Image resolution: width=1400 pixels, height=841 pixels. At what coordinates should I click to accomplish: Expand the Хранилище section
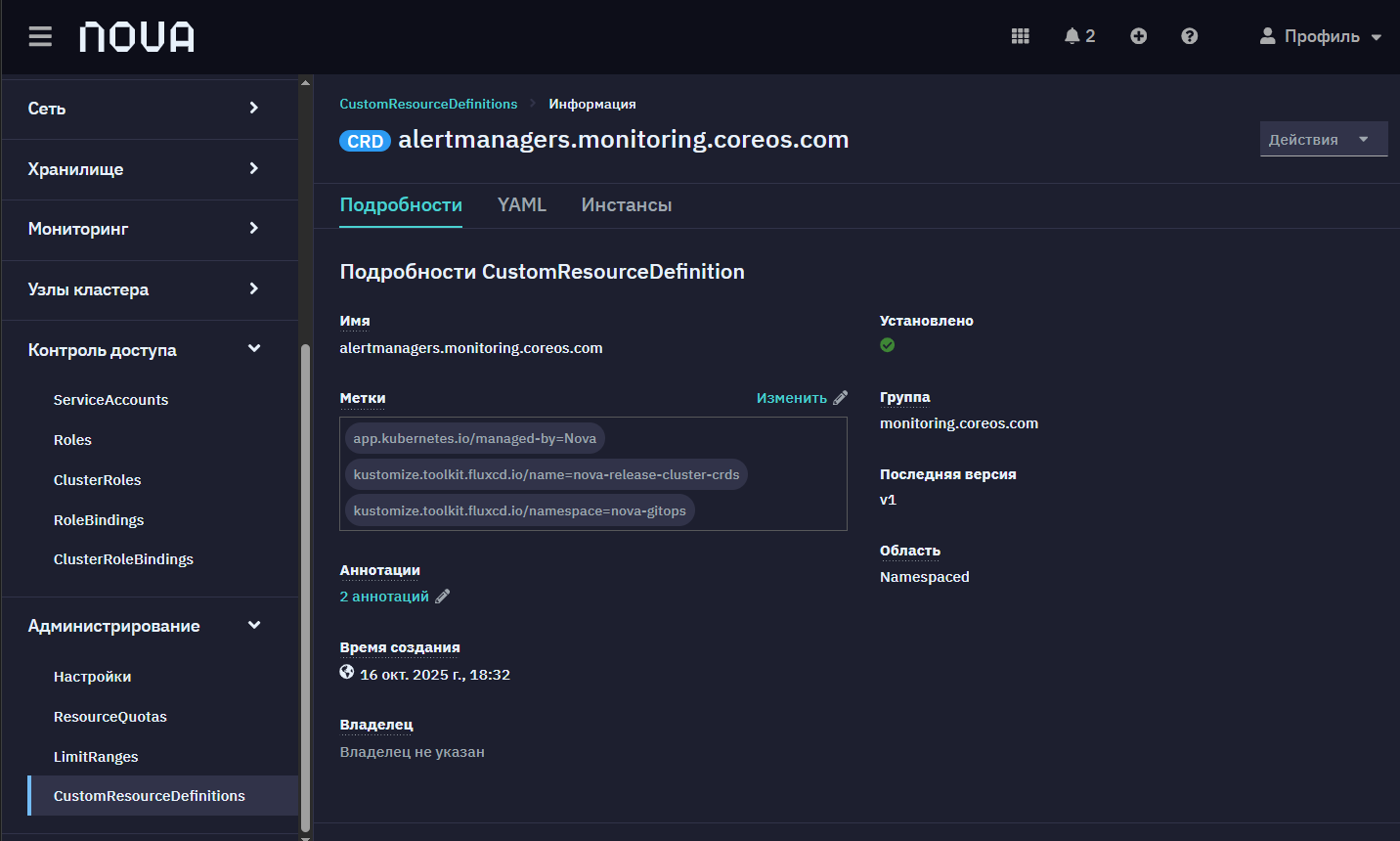pyautogui.click(x=150, y=169)
